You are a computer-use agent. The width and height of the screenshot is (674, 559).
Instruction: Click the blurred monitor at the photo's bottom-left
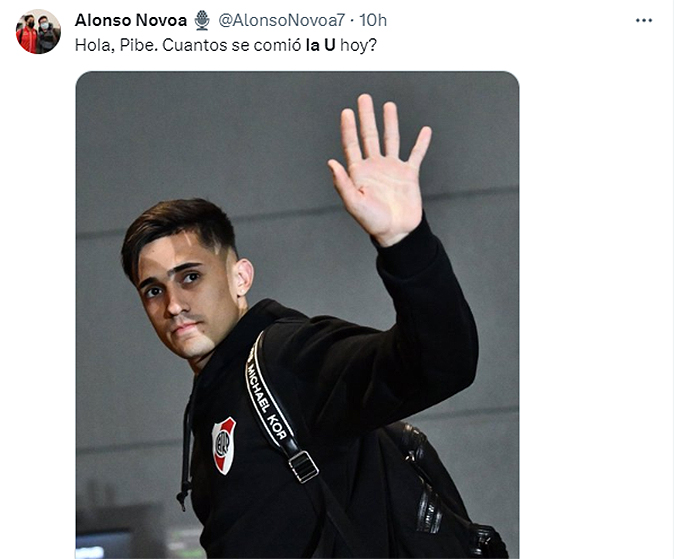(103, 544)
